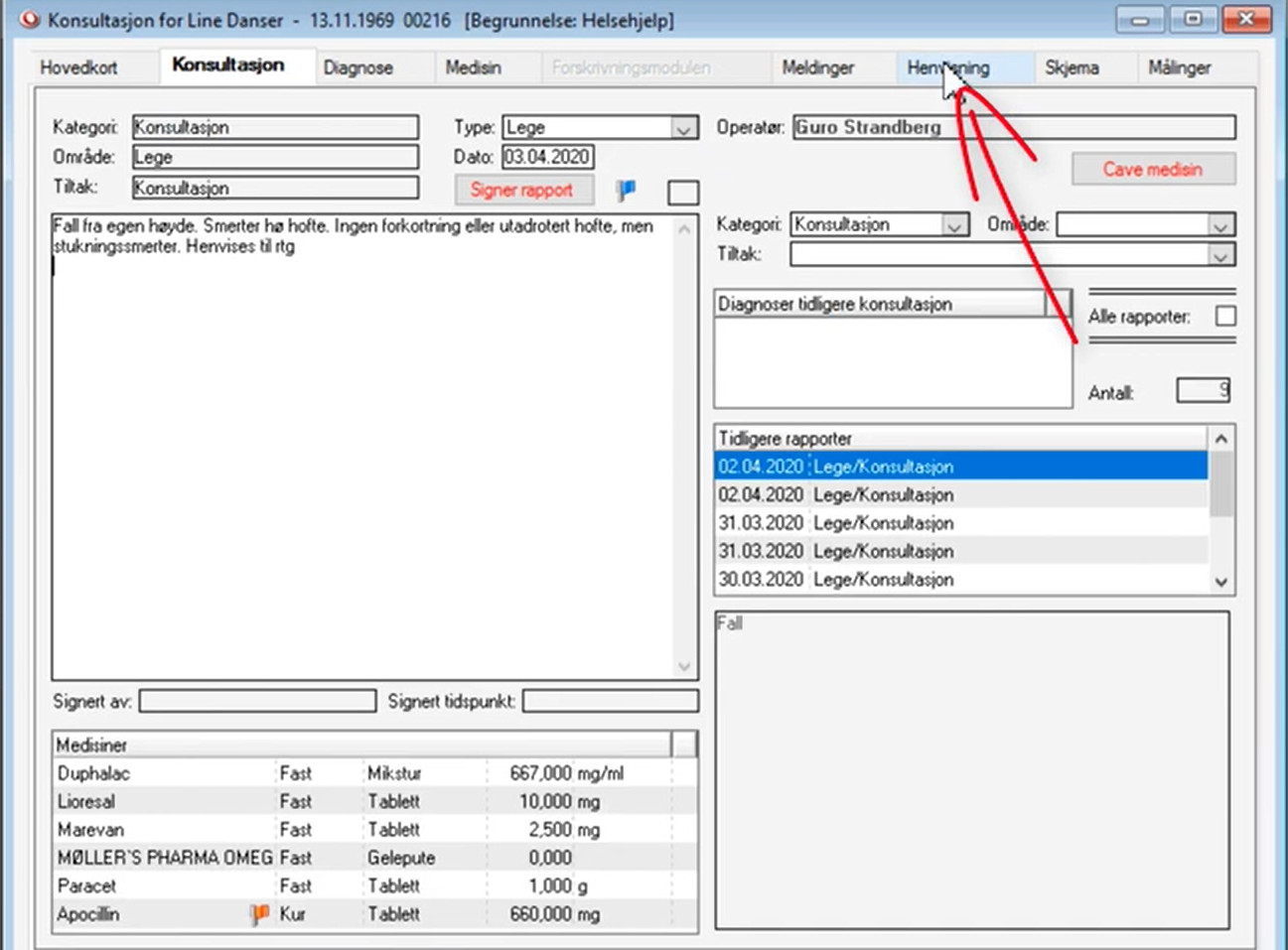Click the report preview pane showing Fall
The image size is (1288, 950).
[x=972, y=770]
